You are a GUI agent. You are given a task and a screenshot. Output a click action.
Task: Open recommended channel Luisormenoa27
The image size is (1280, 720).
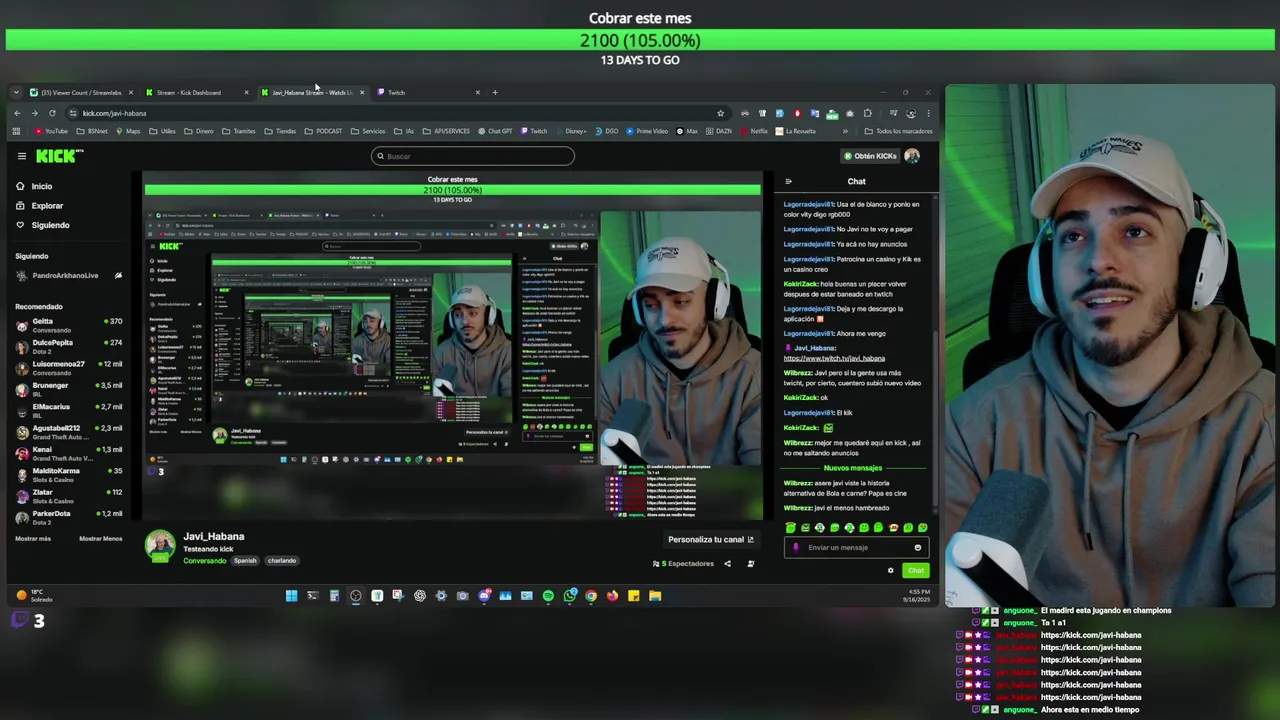[68, 368]
